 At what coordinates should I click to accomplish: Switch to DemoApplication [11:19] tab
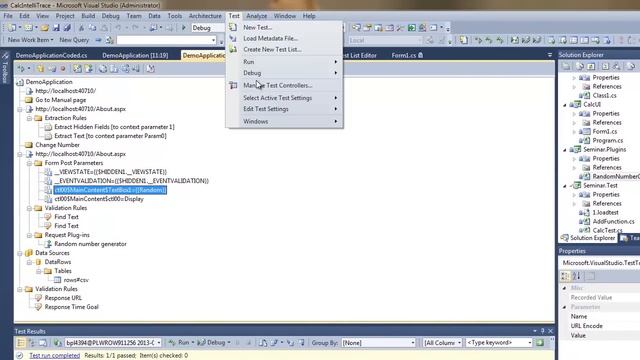pos(135,55)
